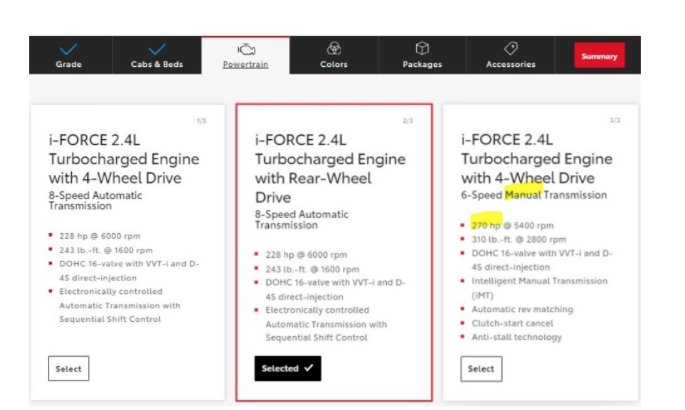Click the 1/3 card counter
Viewport: 685px width, 410px height.
[201, 121]
